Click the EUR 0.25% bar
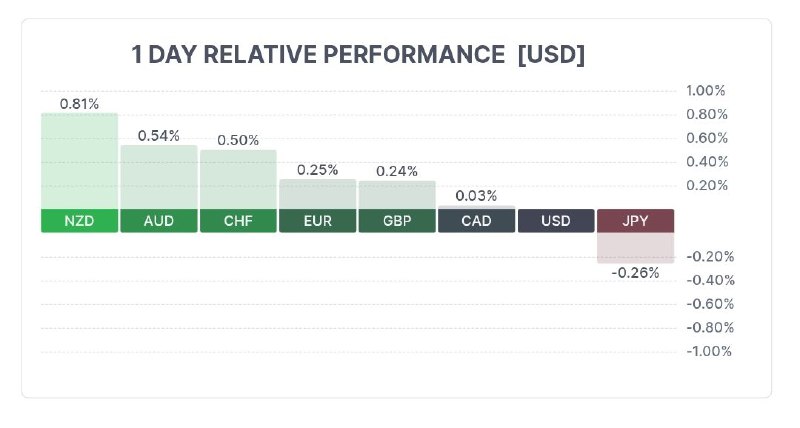This screenshot has height=428, width=800. 317,194
